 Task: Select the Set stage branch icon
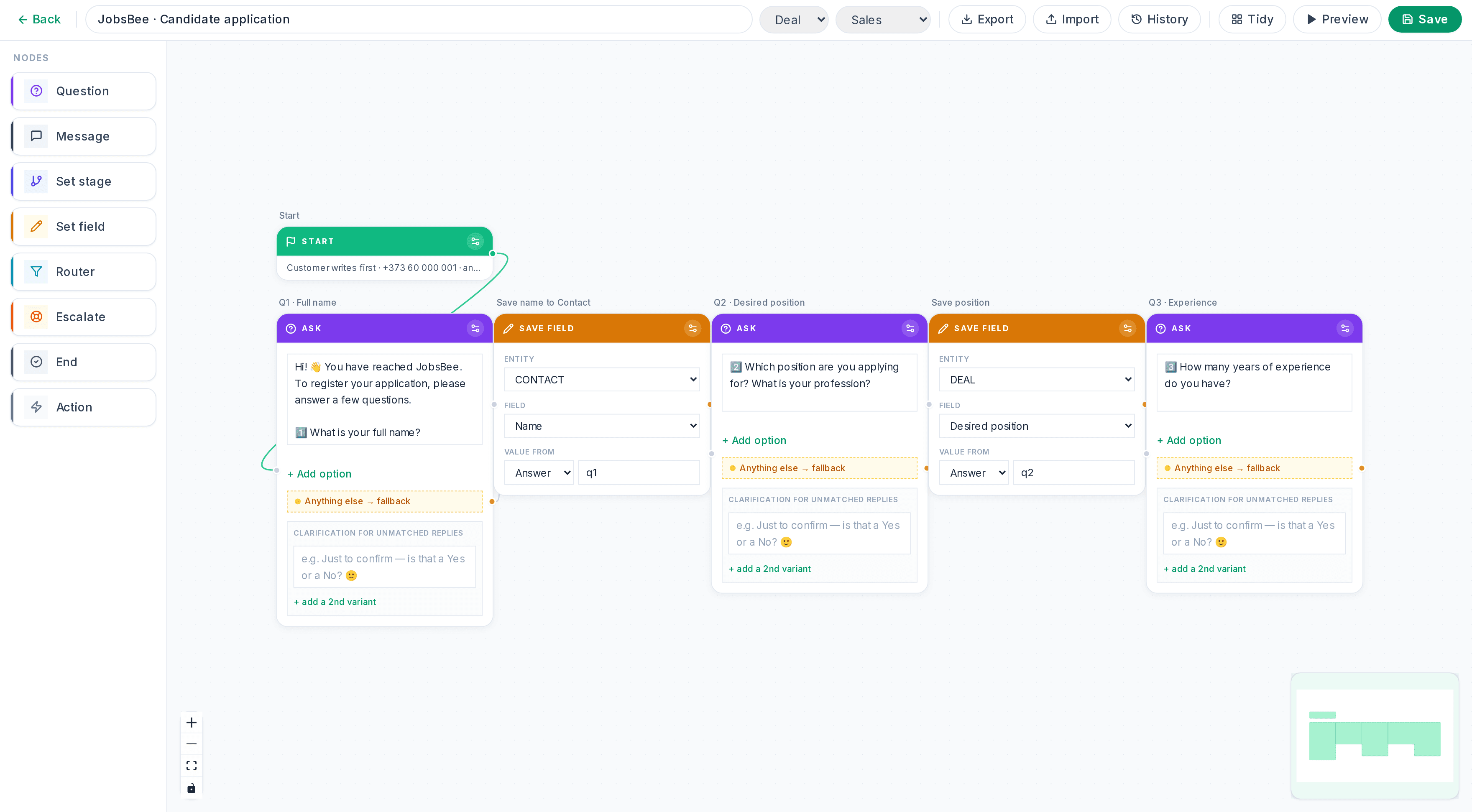click(36, 181)
